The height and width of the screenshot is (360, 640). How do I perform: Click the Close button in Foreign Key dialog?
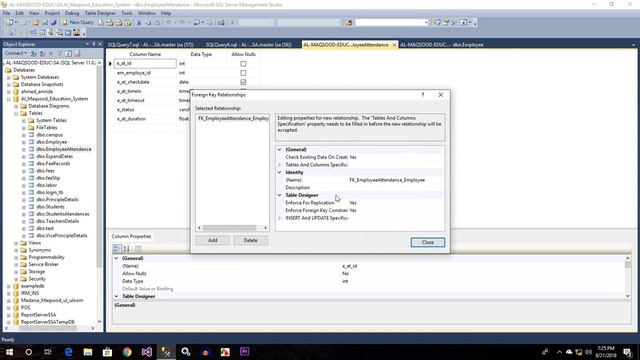click(428, 242)
